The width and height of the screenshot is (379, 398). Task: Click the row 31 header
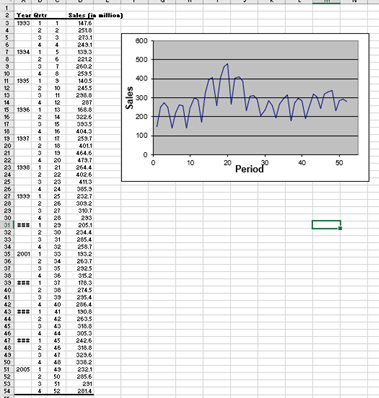point(7,225)
